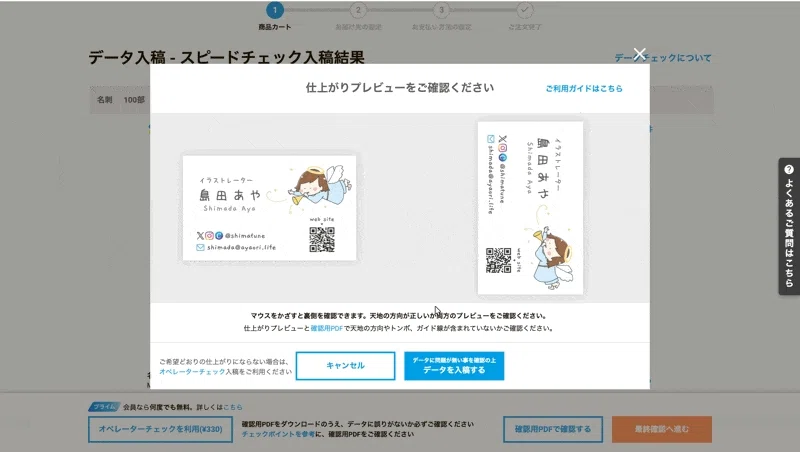Click the データ入稿 - スピードチェック入稿結果 page title
This screenshot has height=452, width=800.
[227, 57]
